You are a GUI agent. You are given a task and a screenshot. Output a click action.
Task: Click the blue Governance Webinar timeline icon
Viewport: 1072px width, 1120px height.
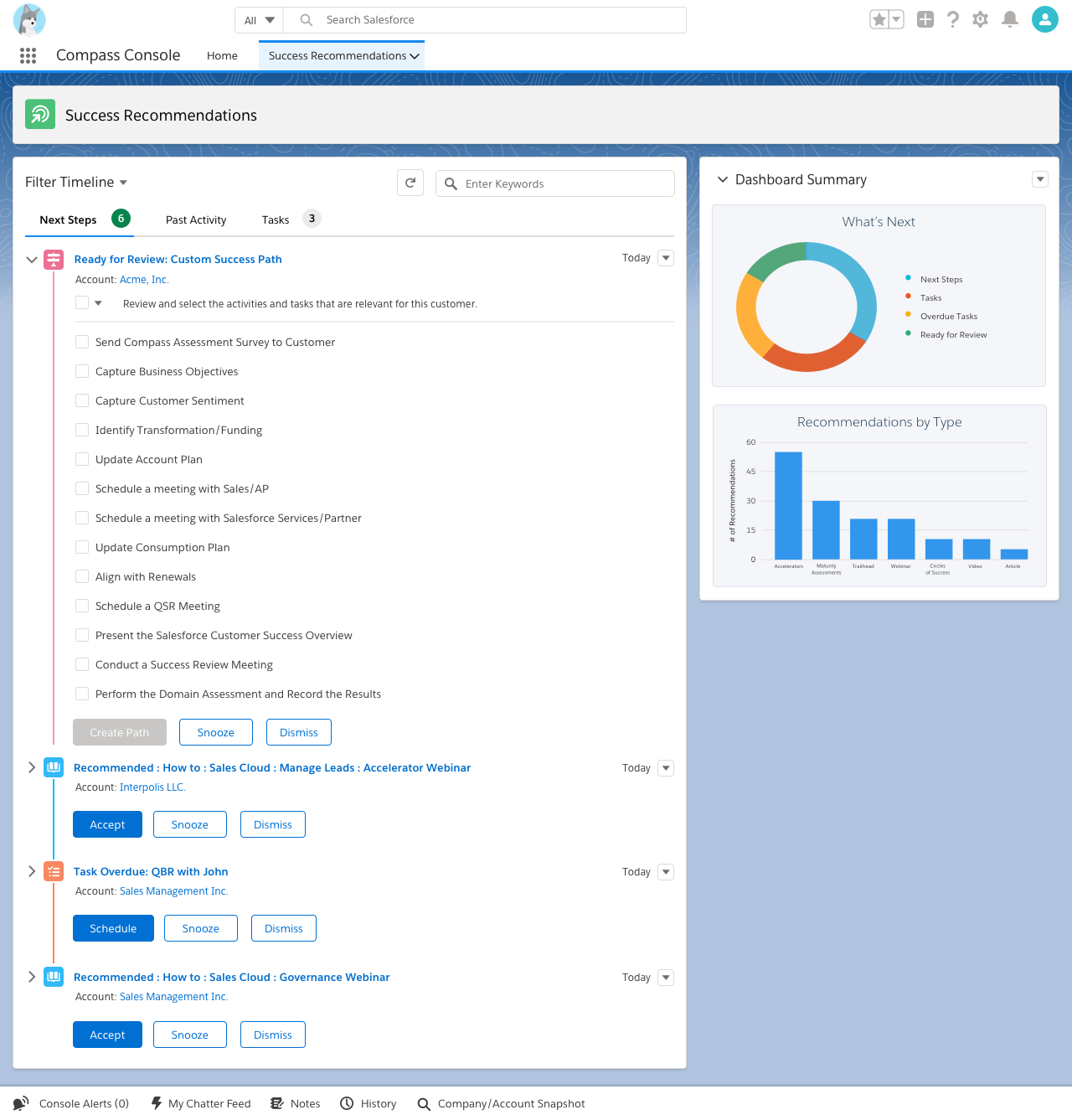(x=54, y=977)
